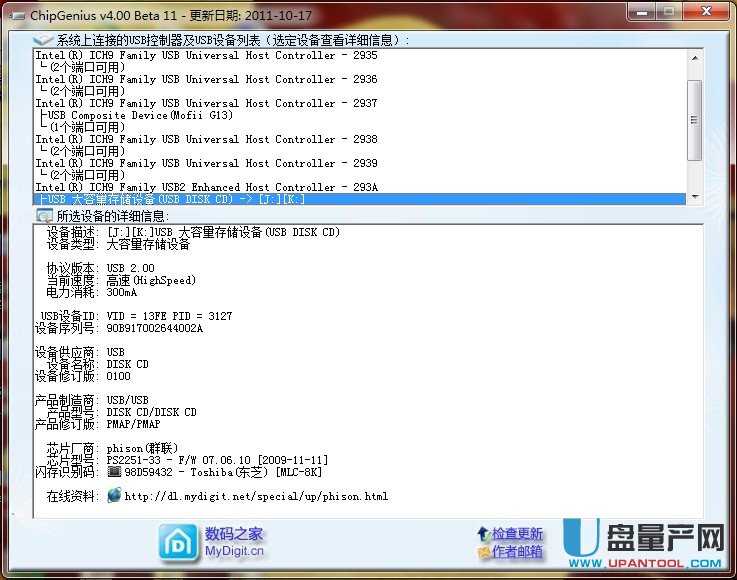
Task: Select ICH9 USB2 Enhanced Host Controller 293A
Action: click(x=206, y=187)
